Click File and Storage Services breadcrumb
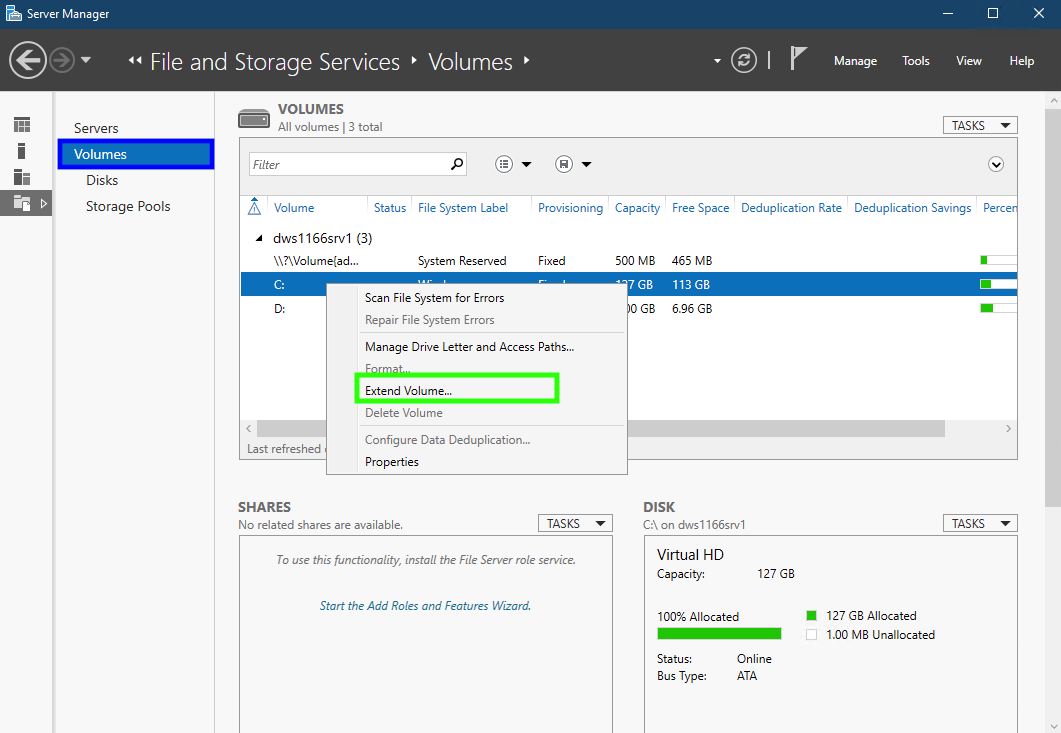Viewport: 1061px width, 733px height. click(275, 62)
